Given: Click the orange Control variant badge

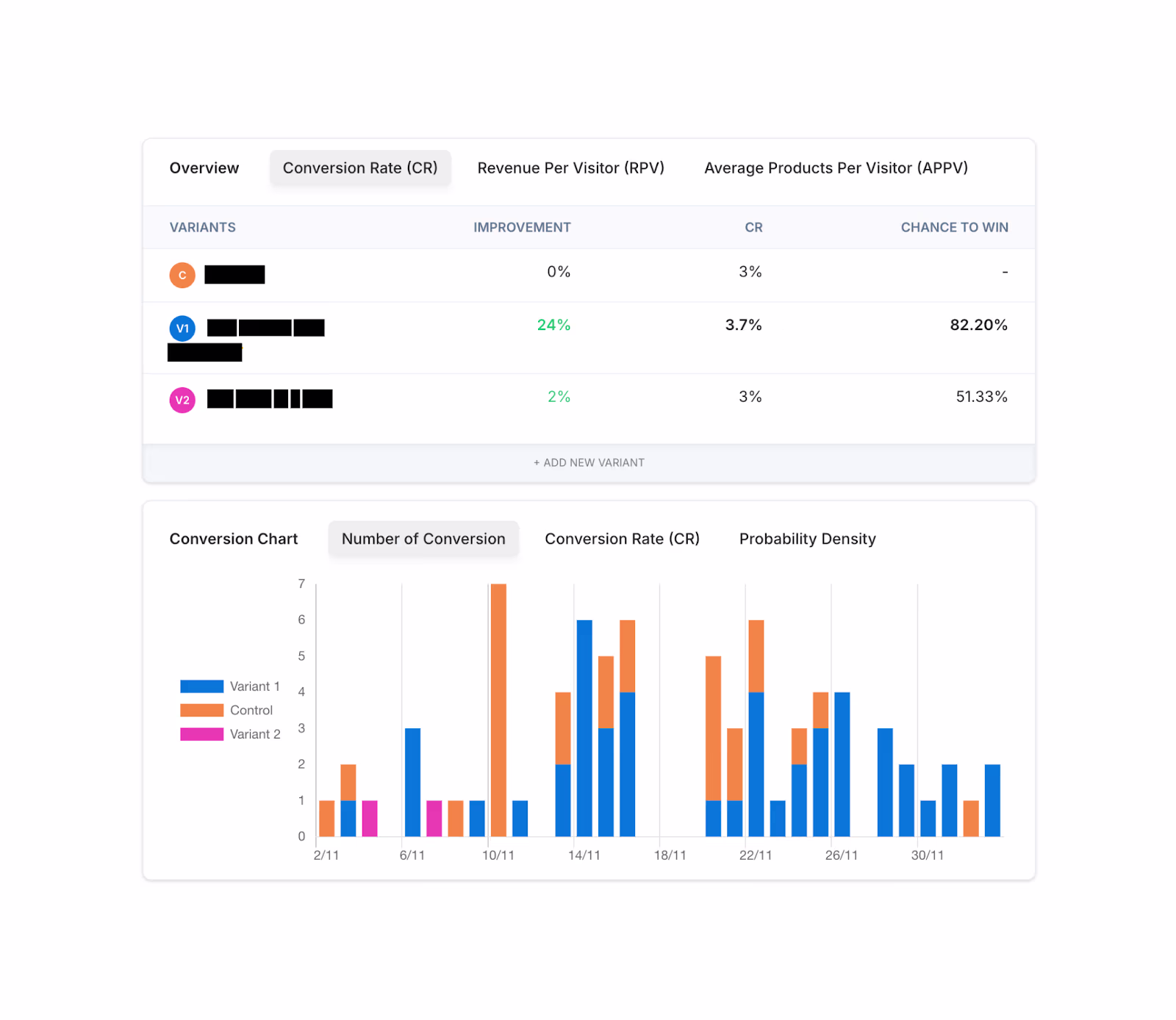Looking at the screenshot, I should pyautogui.click(x=182, y=275).
